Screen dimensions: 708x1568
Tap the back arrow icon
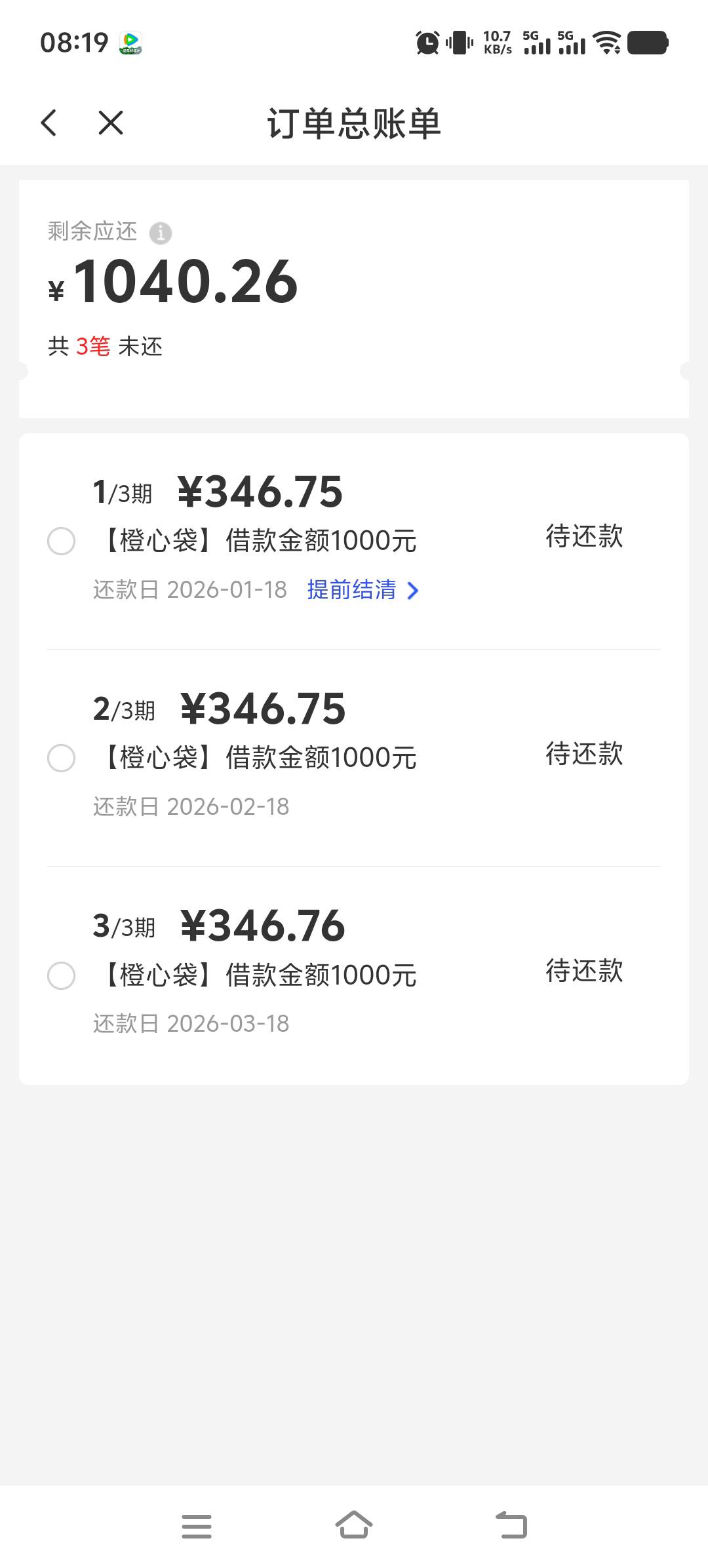[49, 123]
